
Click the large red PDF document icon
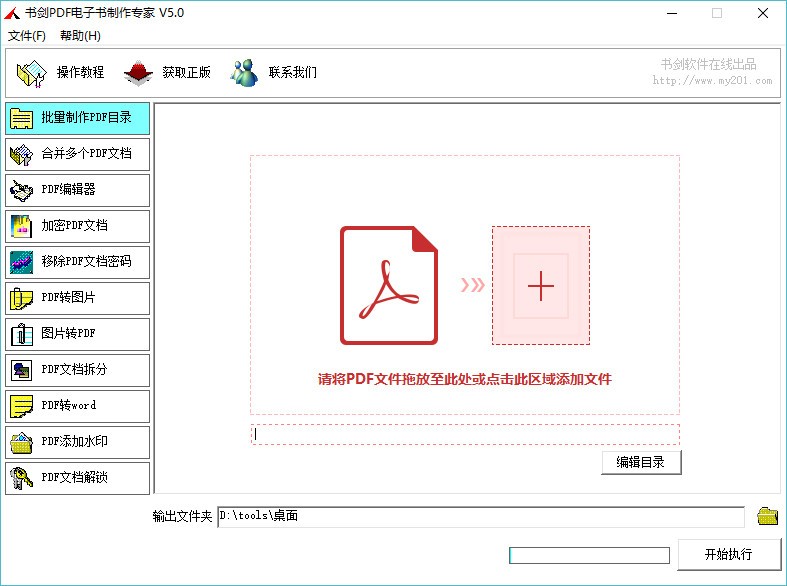pos(389,285)
